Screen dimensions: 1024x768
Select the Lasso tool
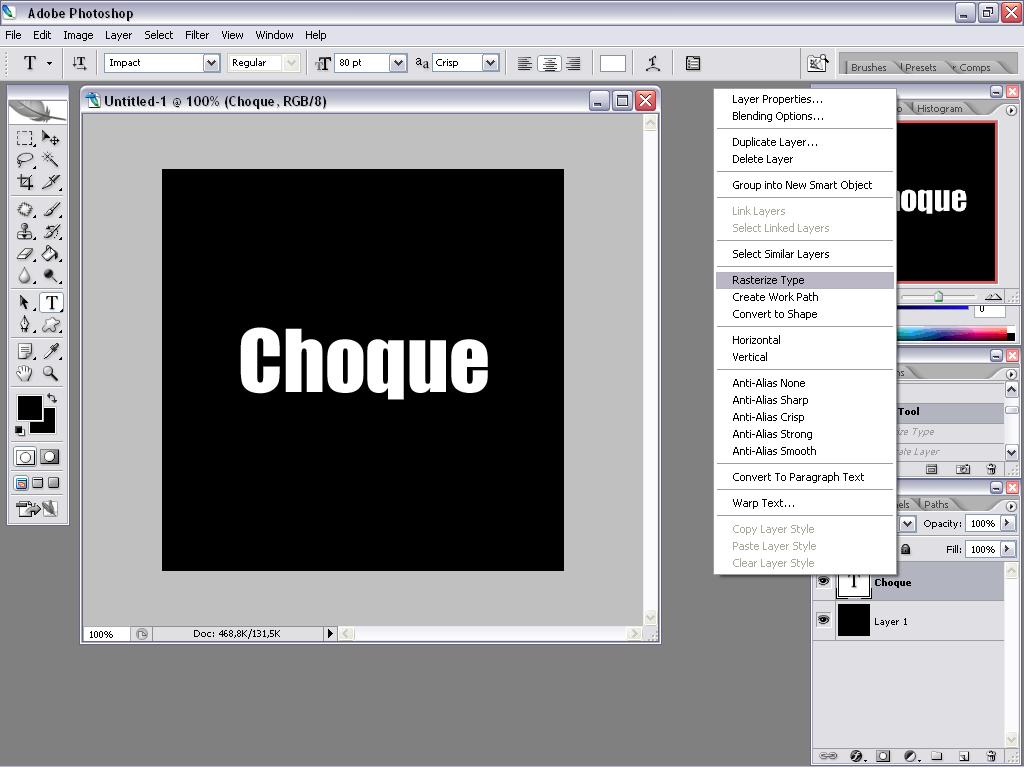tap(25, 160)
